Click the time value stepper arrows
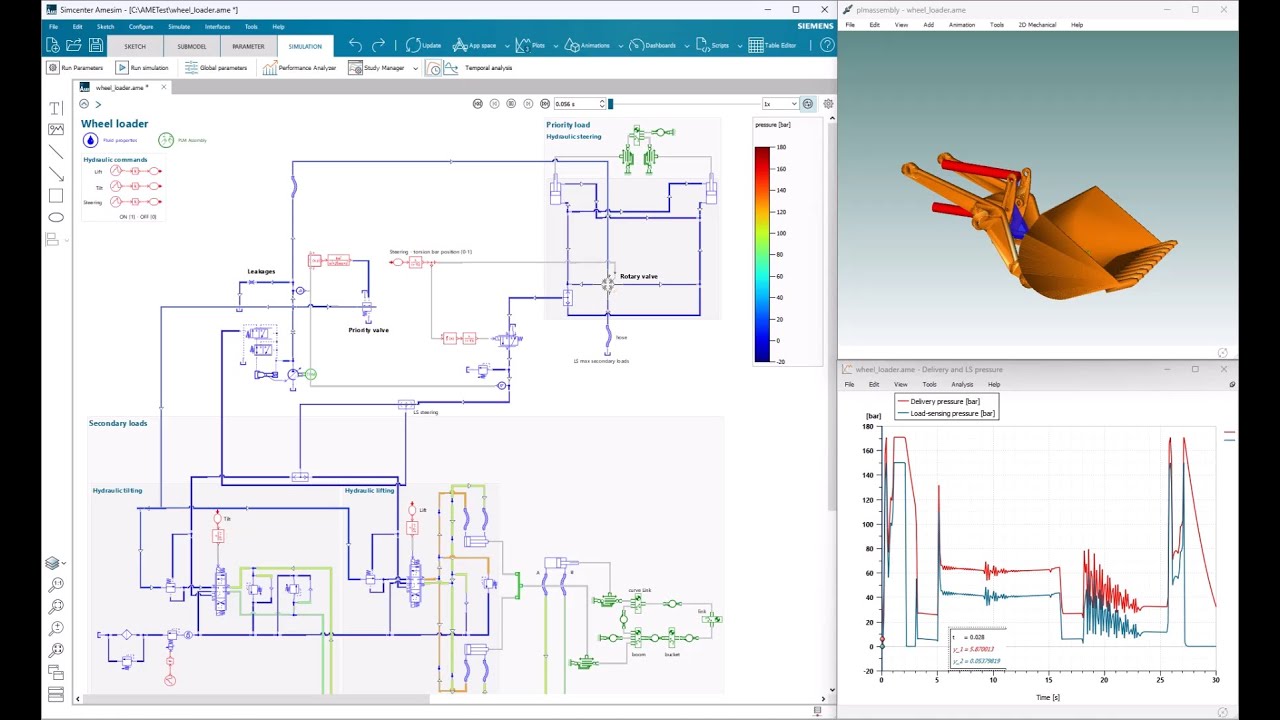Image resolution: width=1280 pixels, height=720 pixels. (602, 104)
